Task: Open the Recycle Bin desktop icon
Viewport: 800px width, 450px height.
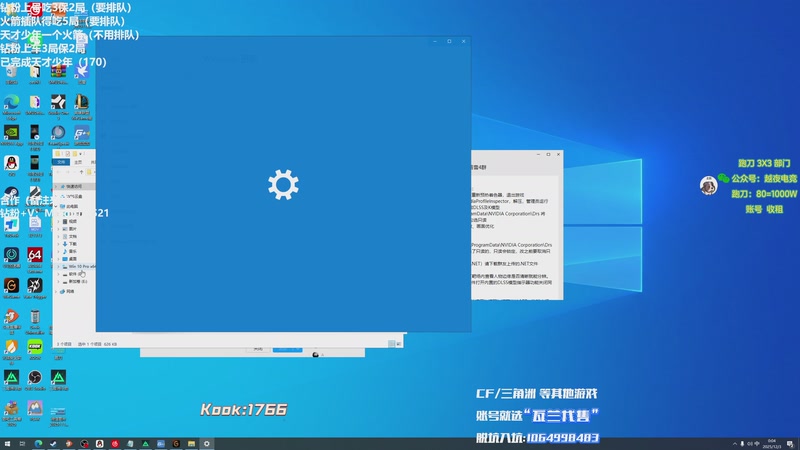Action: 11,74
